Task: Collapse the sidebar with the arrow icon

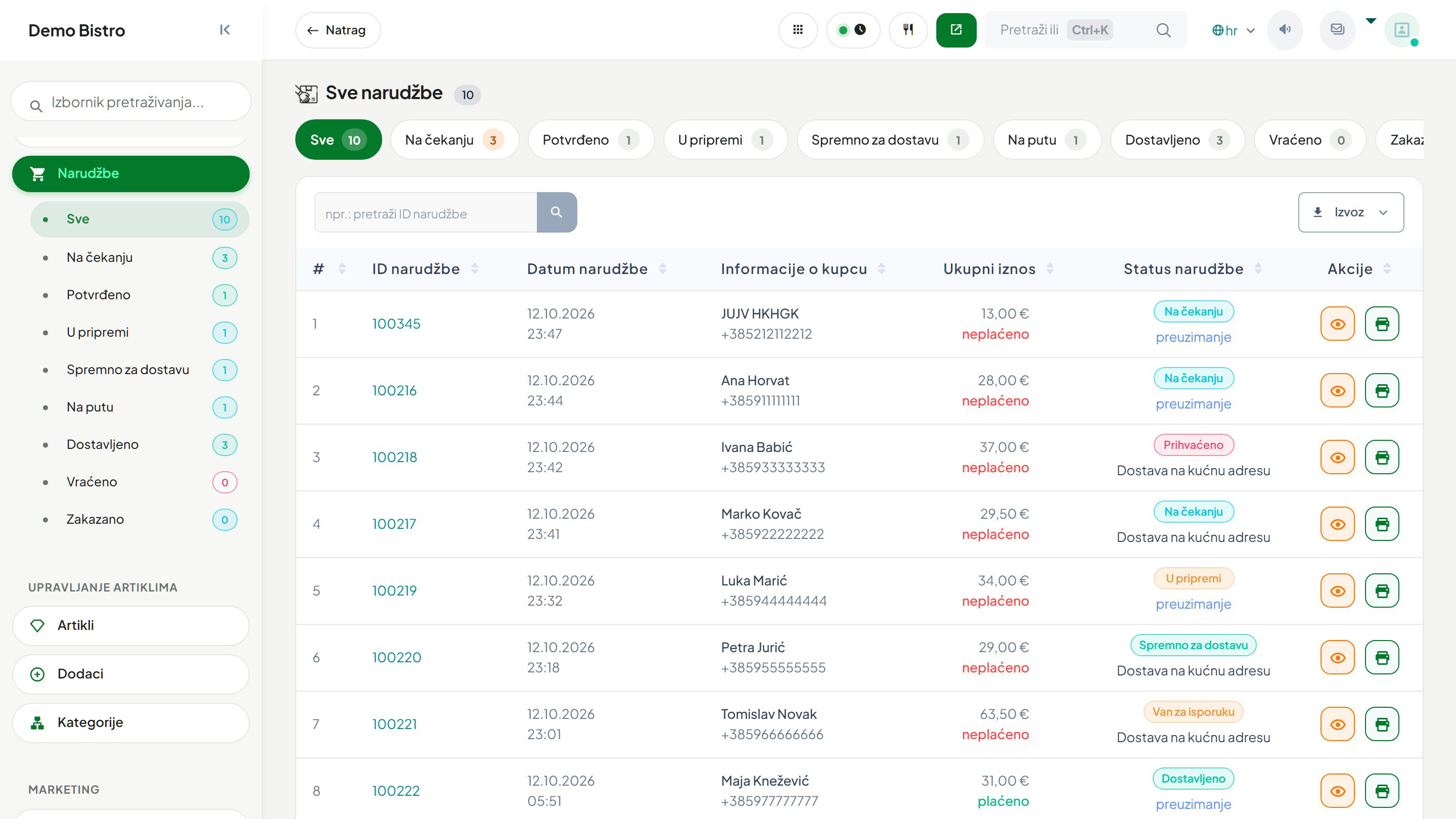Action: coord(224,30)
